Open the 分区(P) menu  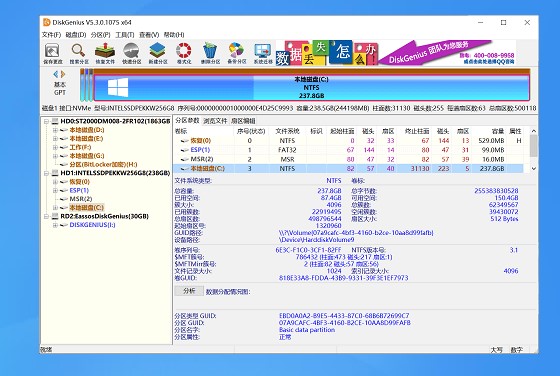click(100, 35)
